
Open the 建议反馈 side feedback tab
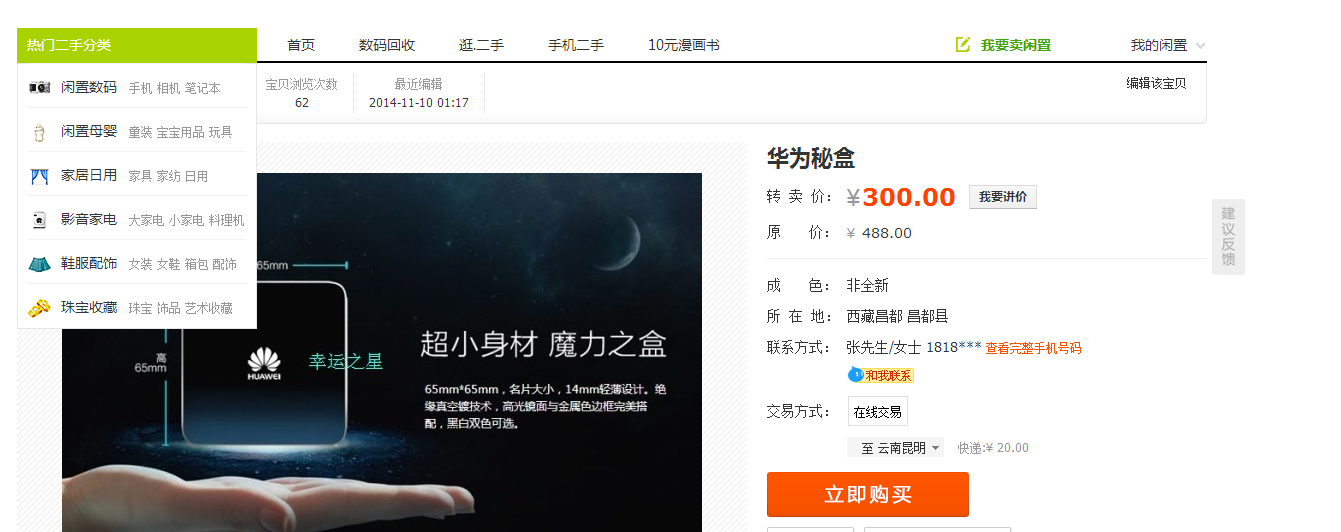click(1228, 237)
